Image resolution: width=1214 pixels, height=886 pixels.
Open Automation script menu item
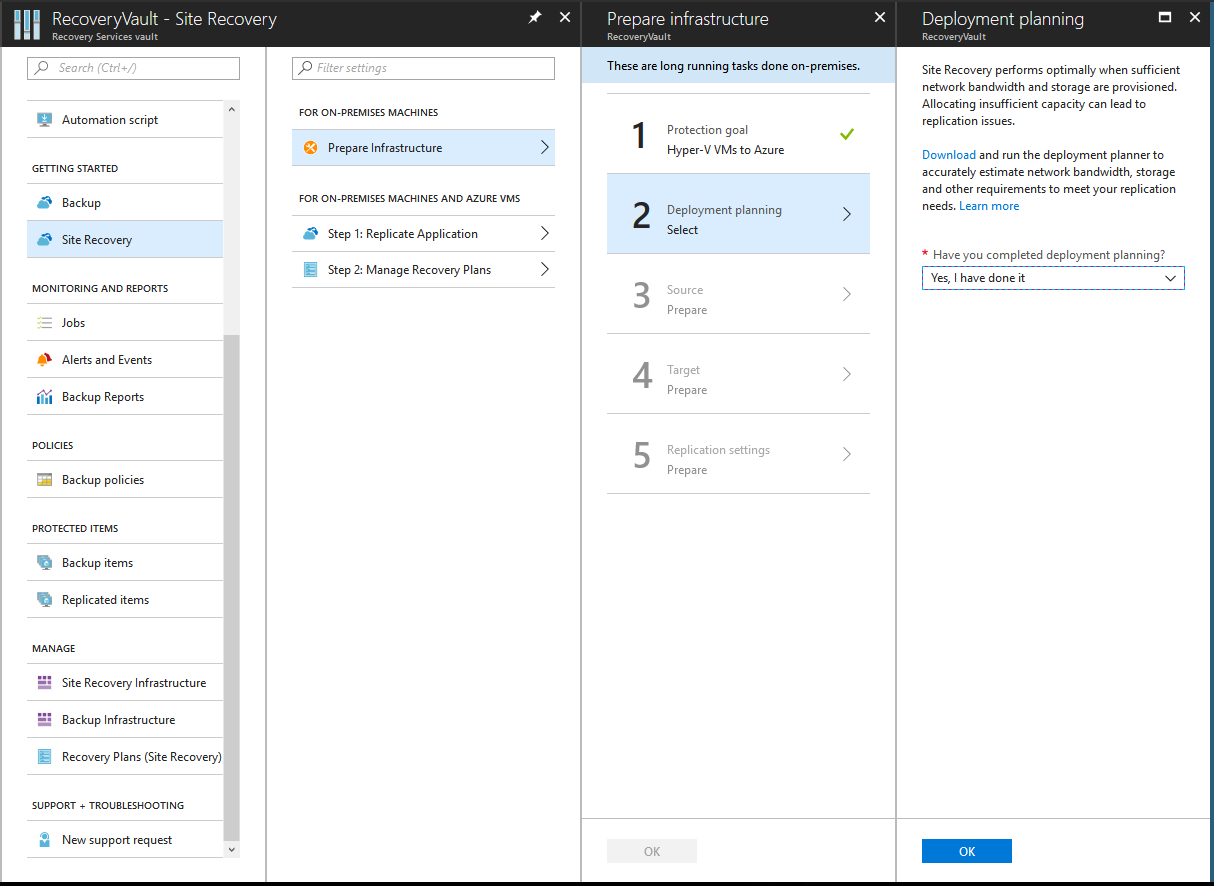coord(125,120)
